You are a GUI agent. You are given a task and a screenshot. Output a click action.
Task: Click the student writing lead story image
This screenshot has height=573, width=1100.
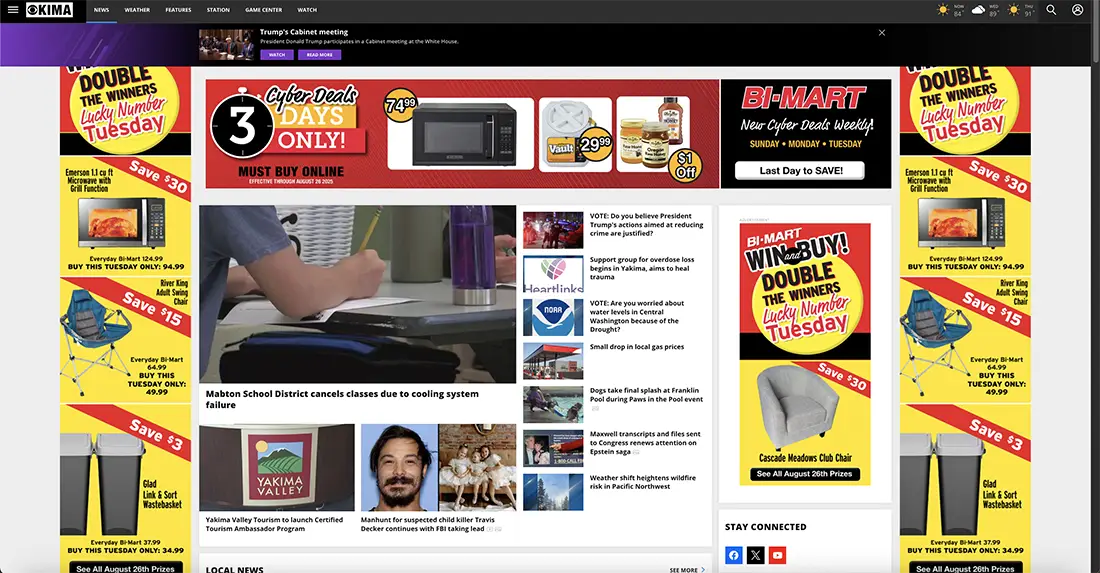point(358,294)
